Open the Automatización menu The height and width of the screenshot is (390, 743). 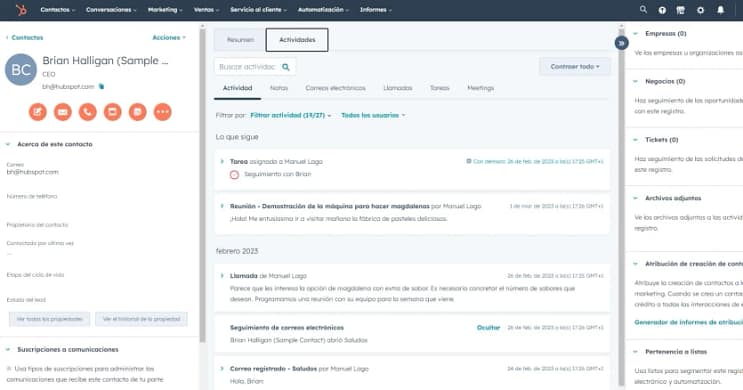point(323,9)
